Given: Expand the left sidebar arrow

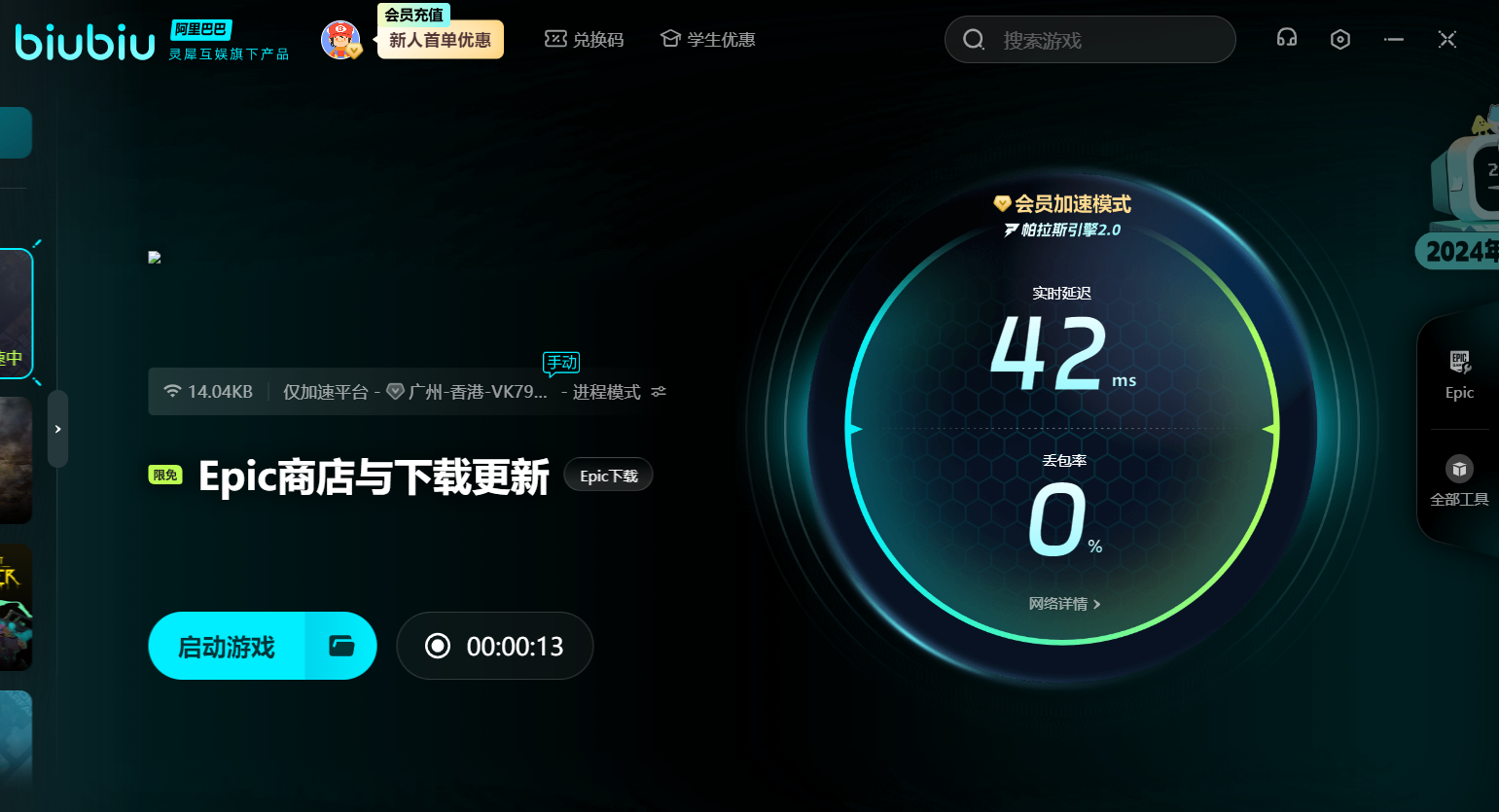Looking at the screenshot, I should (x=58, y=429).
